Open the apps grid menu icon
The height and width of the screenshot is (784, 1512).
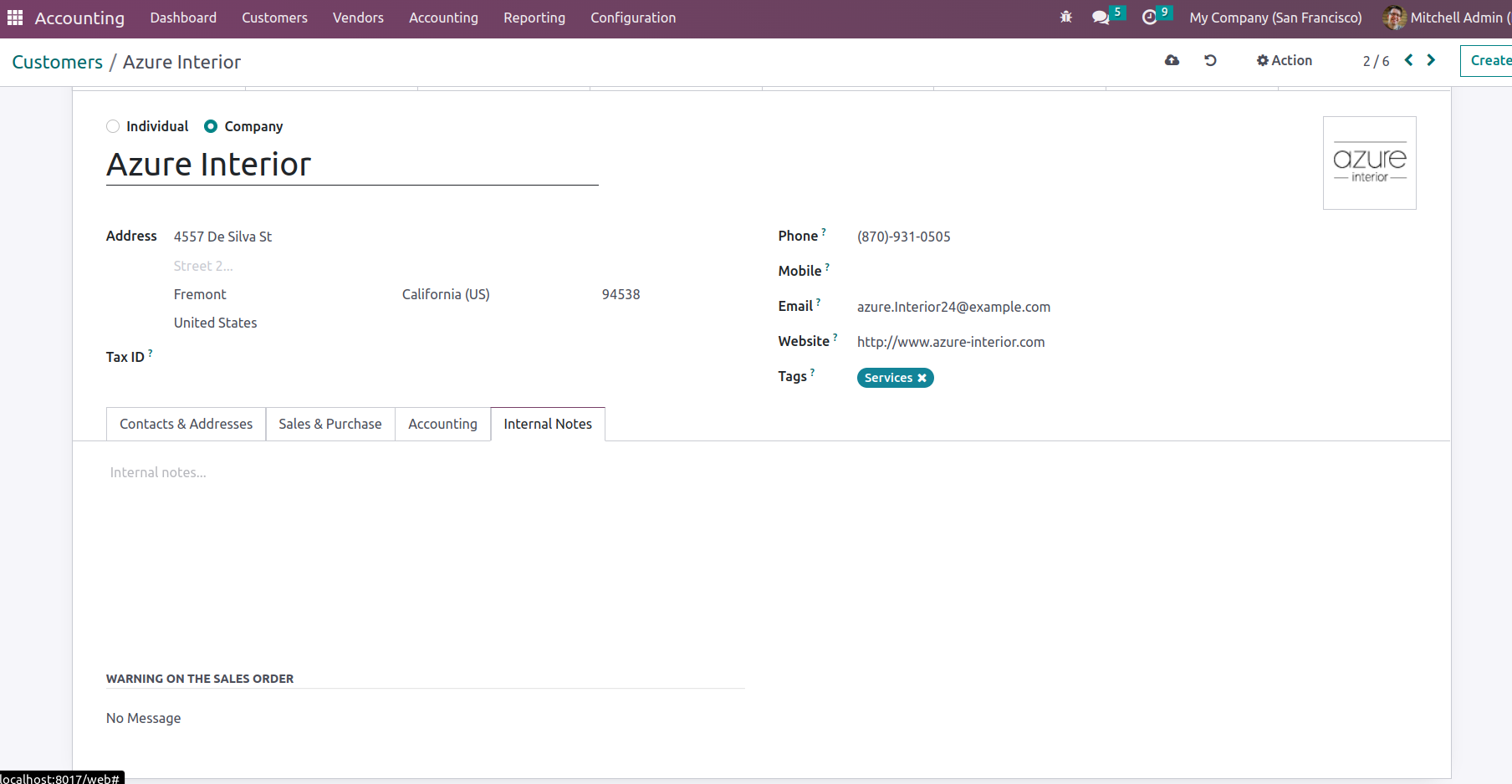click(15, 18)
